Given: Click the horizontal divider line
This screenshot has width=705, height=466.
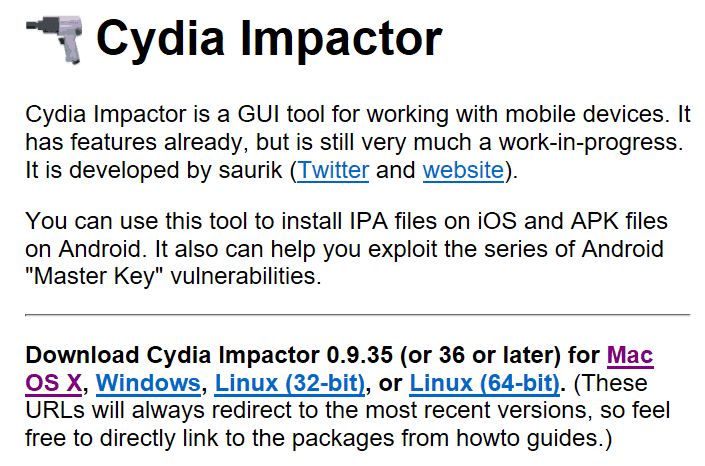Looking at the screenshot, I should [x=357, y=315].
